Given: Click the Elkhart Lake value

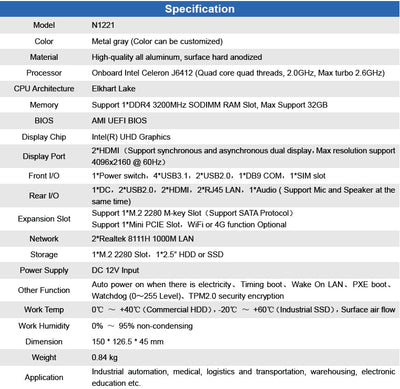Looking at the screenshot, I should (x=113, y=89).
